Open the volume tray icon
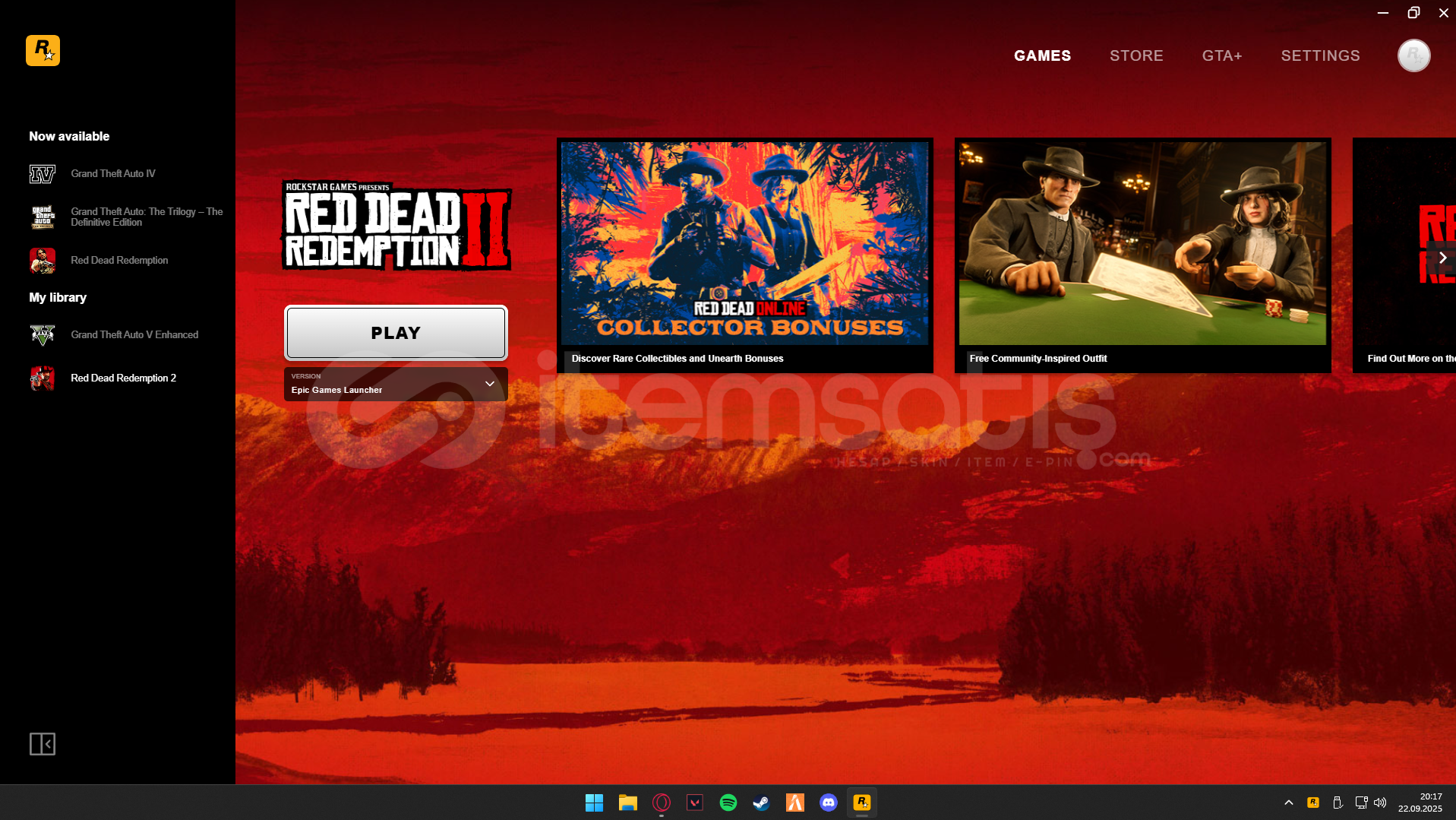 click(x=1380, y=803)
